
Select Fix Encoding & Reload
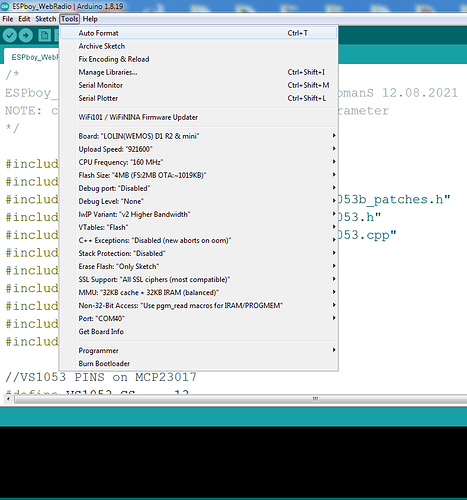pos(199,59)
